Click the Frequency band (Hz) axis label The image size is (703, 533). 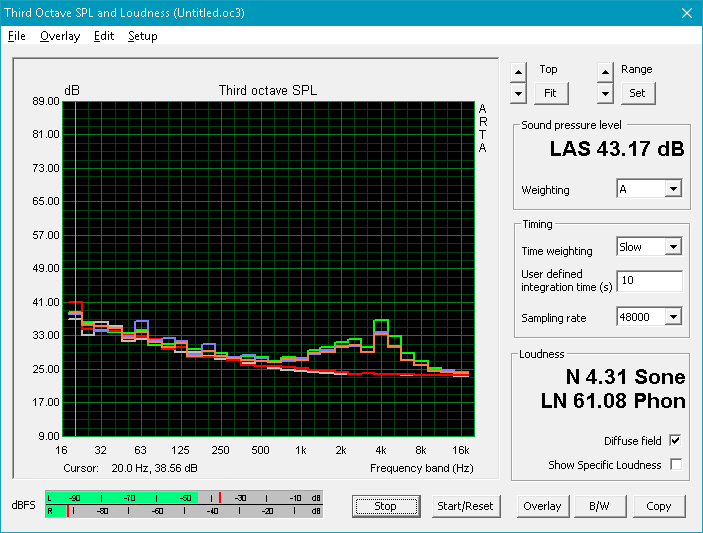tap(421, 468)
